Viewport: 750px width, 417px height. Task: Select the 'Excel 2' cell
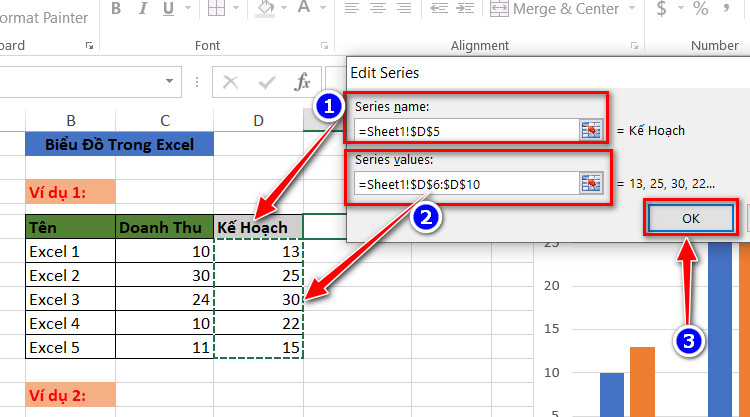coord(70,275)
